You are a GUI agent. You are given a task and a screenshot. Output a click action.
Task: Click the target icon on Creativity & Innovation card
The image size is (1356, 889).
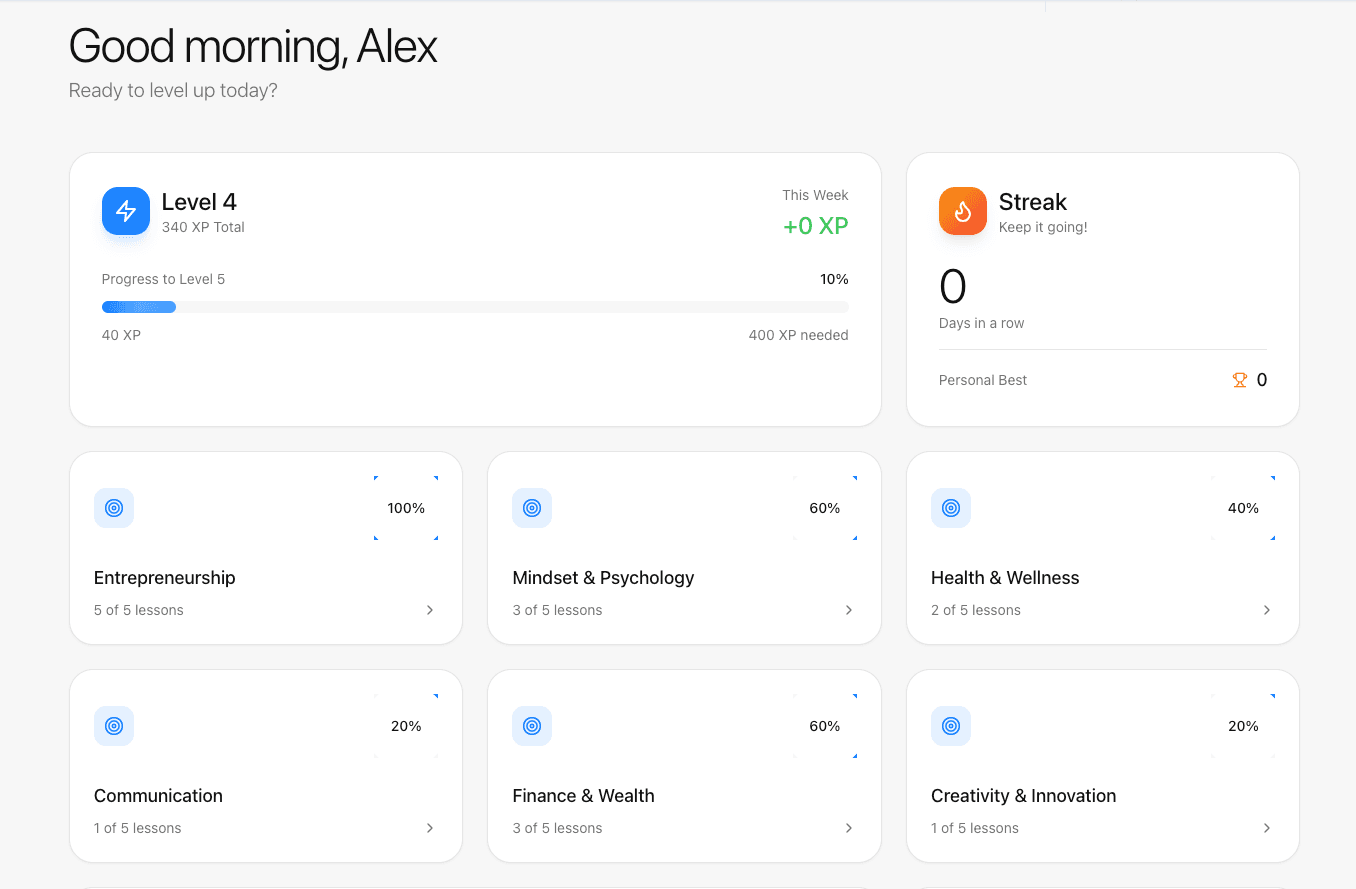[951, 726]
